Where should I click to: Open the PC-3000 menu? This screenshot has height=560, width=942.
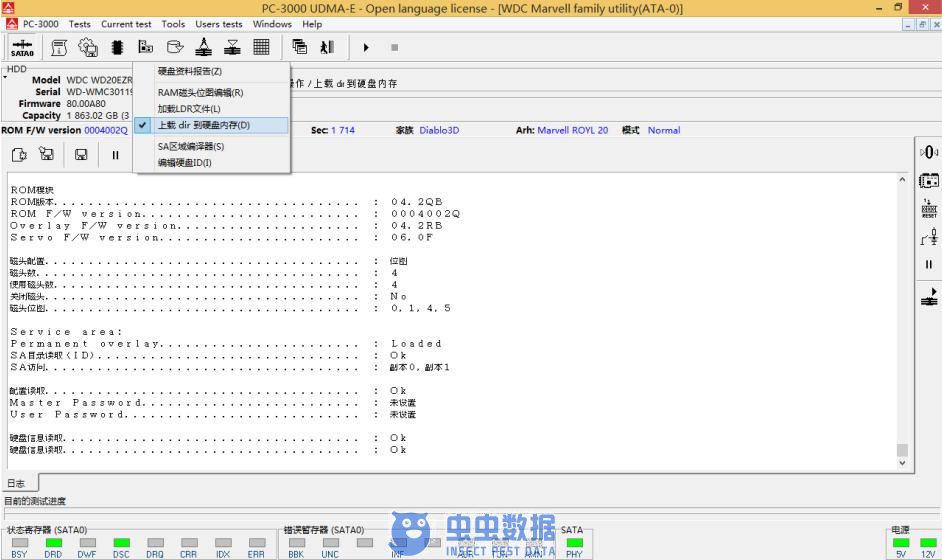40,24
